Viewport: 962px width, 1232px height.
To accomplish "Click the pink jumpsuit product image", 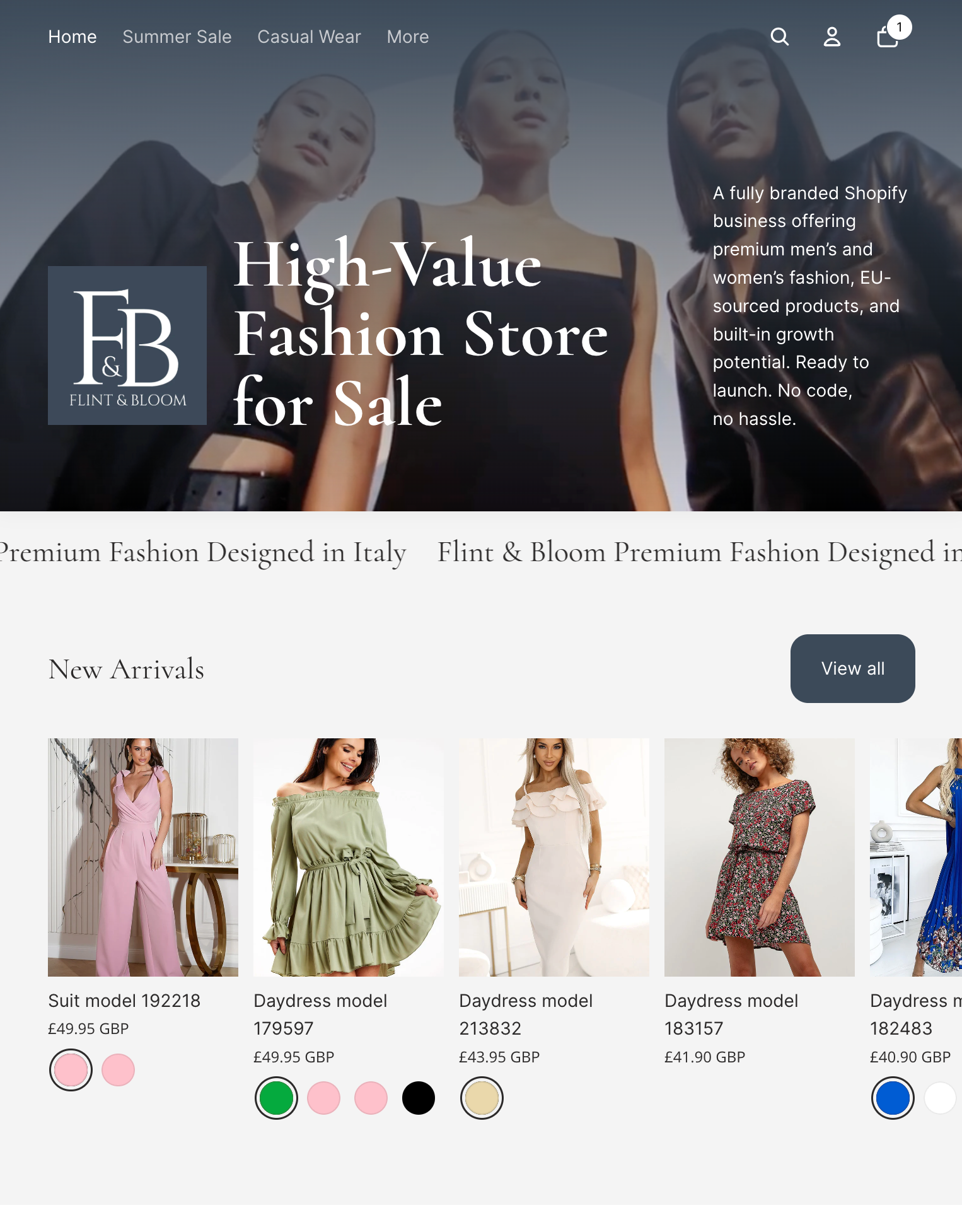I will click(143, 857).
